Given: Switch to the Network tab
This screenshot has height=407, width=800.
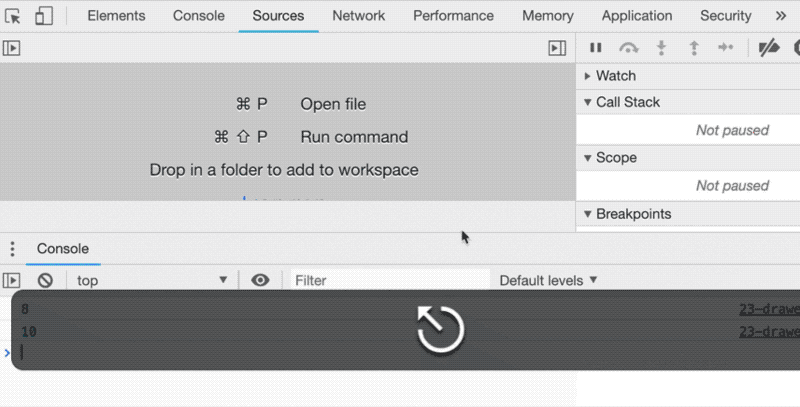Looking at the screenshot, I should pos(358,16).
